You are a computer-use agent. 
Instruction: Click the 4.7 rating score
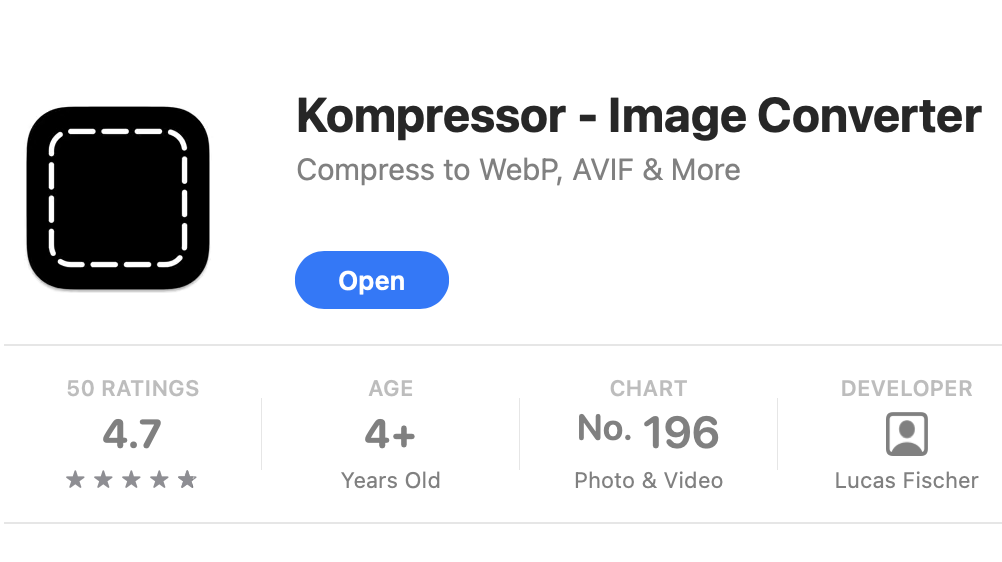[x=132, y=435]
